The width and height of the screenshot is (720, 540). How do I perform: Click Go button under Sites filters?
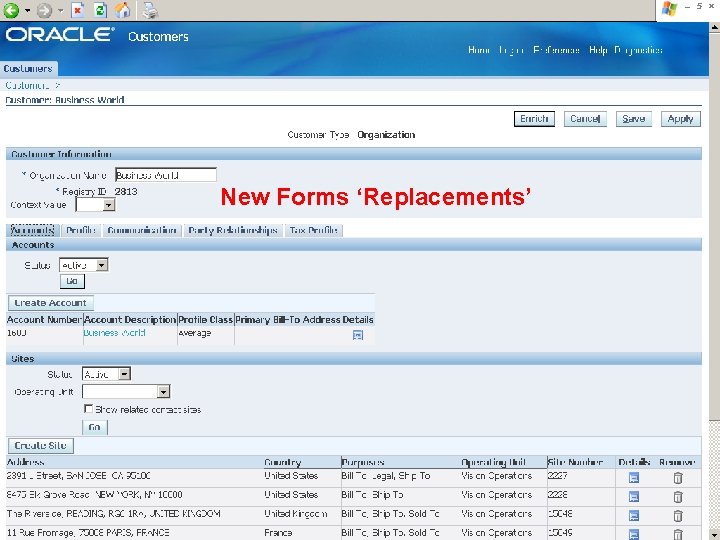coord(95,428)
